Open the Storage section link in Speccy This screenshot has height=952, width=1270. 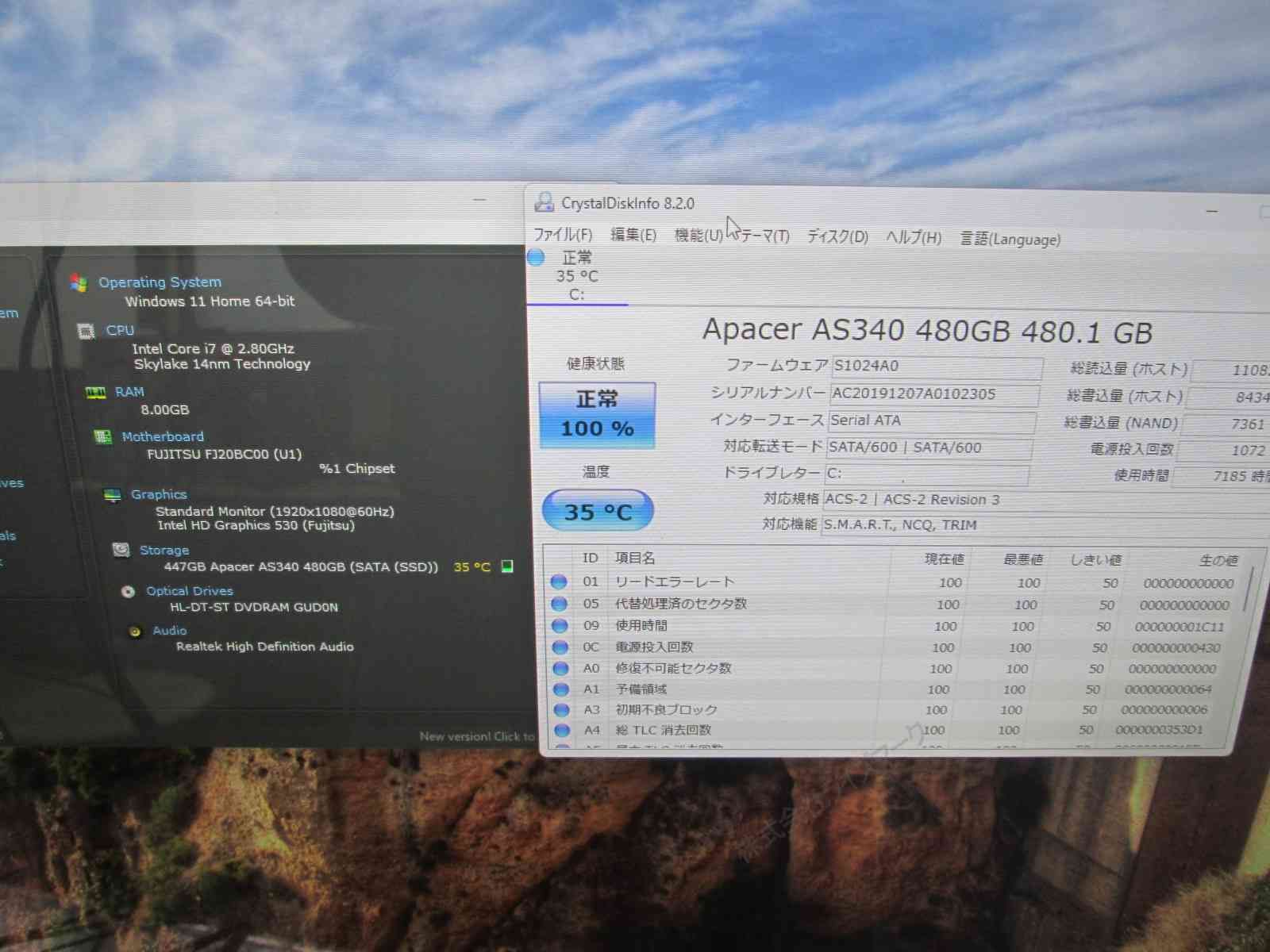[x=164, y=550]
